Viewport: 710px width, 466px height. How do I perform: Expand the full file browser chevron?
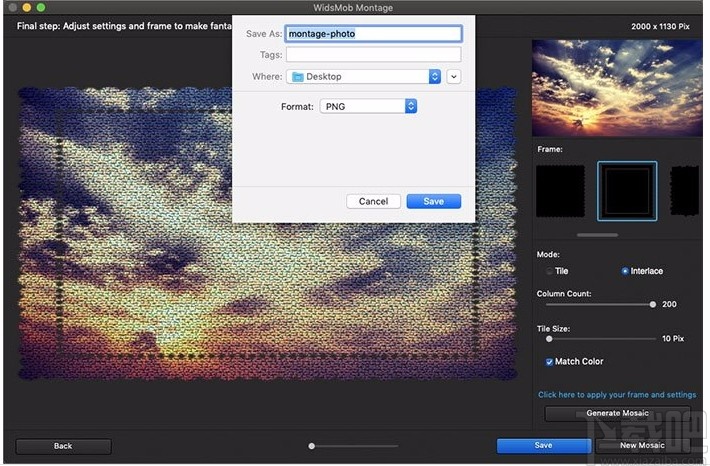click(x=454, y=77)
